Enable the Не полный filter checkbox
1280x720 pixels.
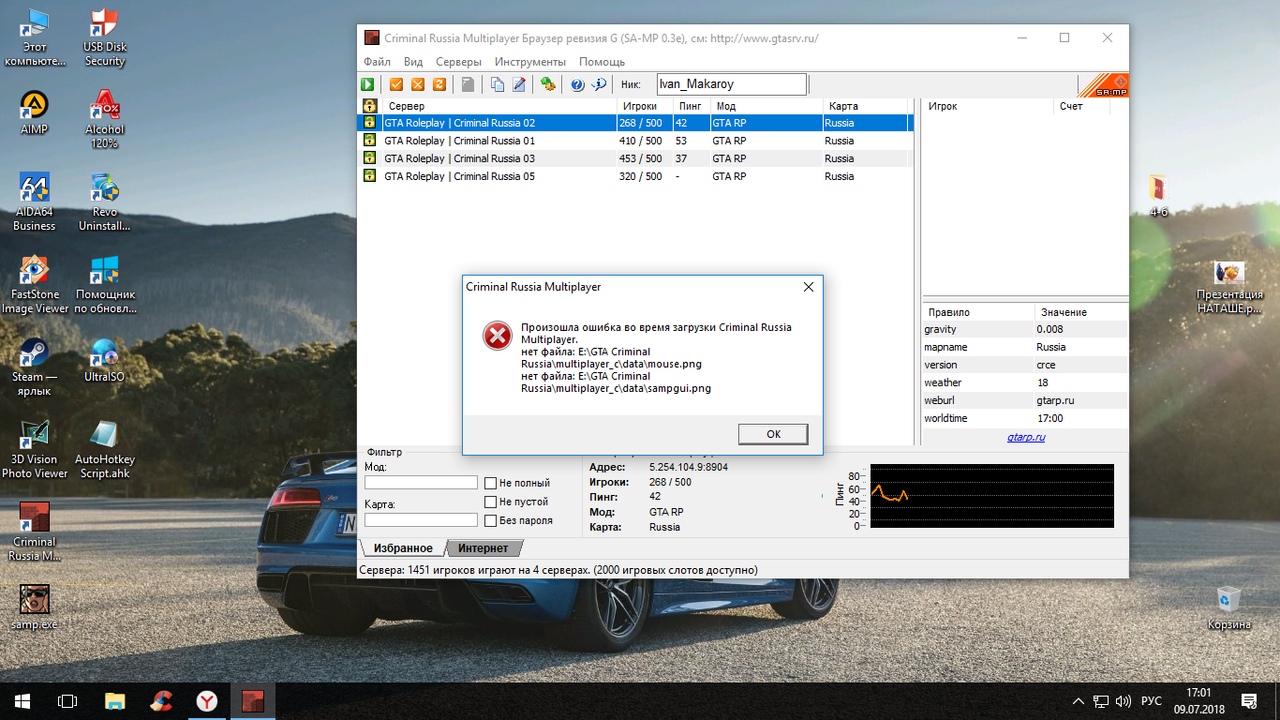(490, 483)
